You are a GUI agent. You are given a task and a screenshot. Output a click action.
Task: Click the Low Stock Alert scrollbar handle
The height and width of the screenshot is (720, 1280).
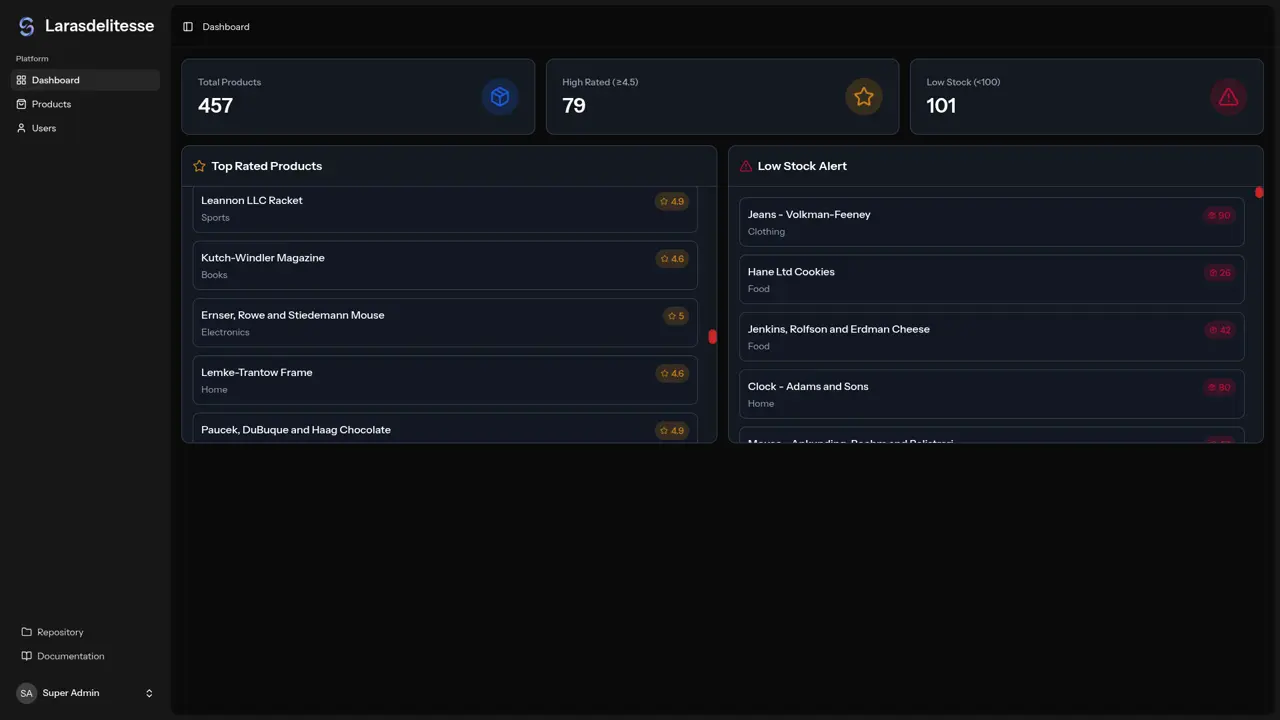[1259, 192]
